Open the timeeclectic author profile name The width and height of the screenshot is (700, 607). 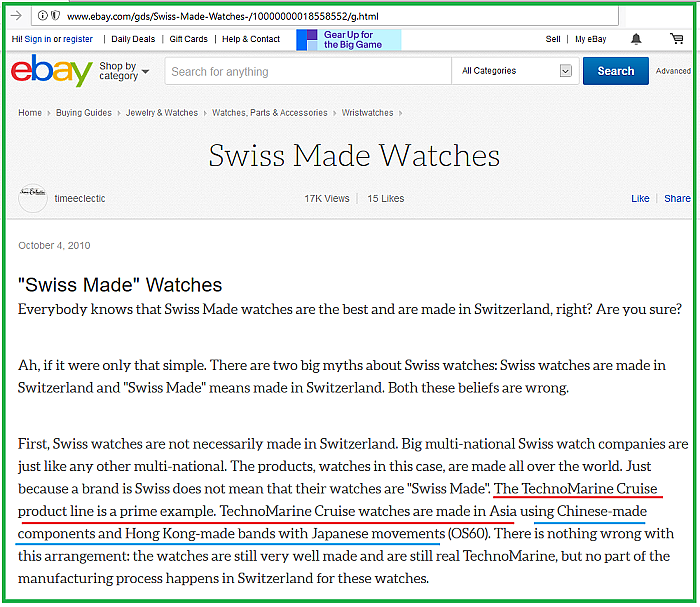click(80, 199)
